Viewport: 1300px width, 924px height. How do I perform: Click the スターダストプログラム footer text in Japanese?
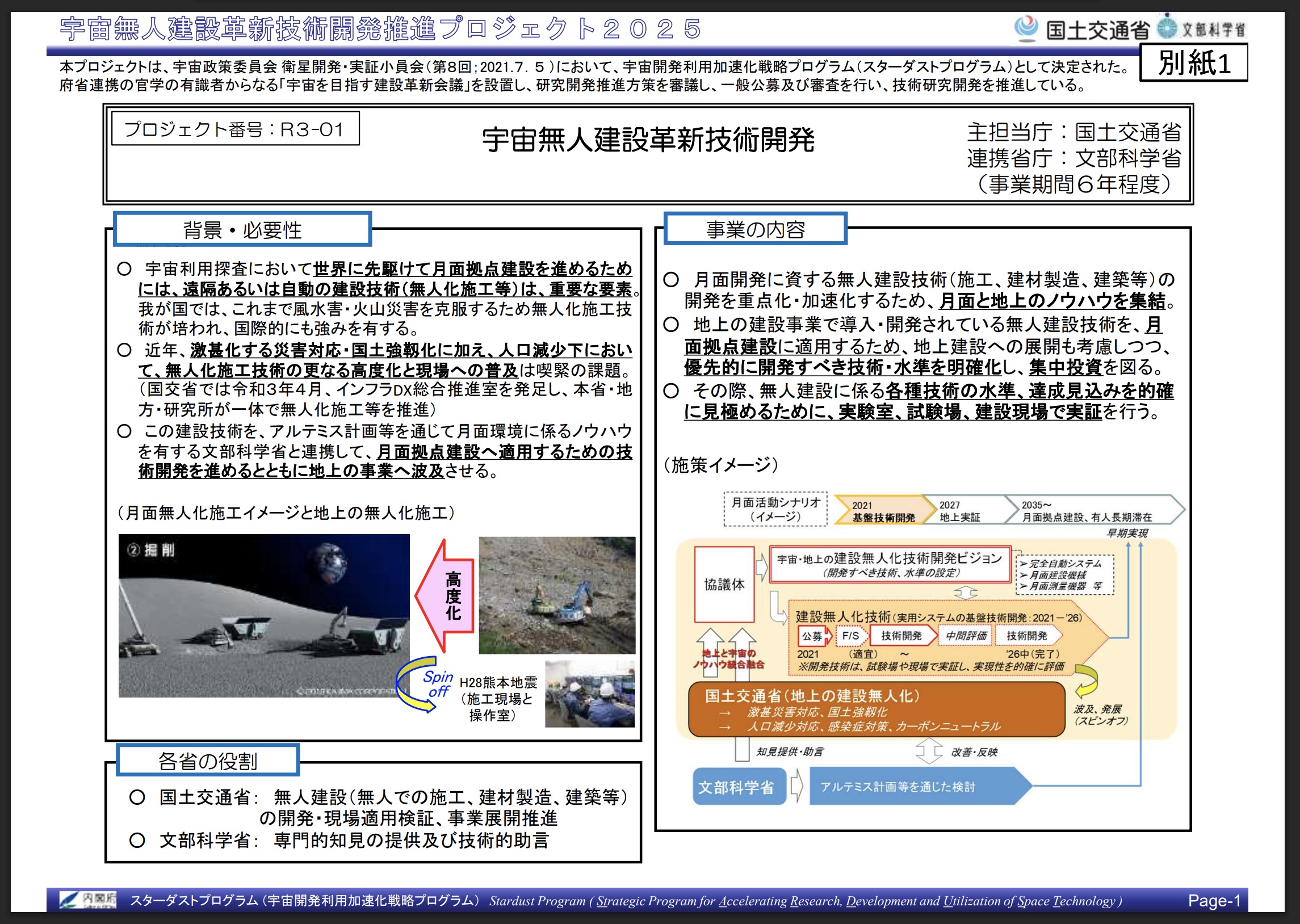click(x=306, y=900)
